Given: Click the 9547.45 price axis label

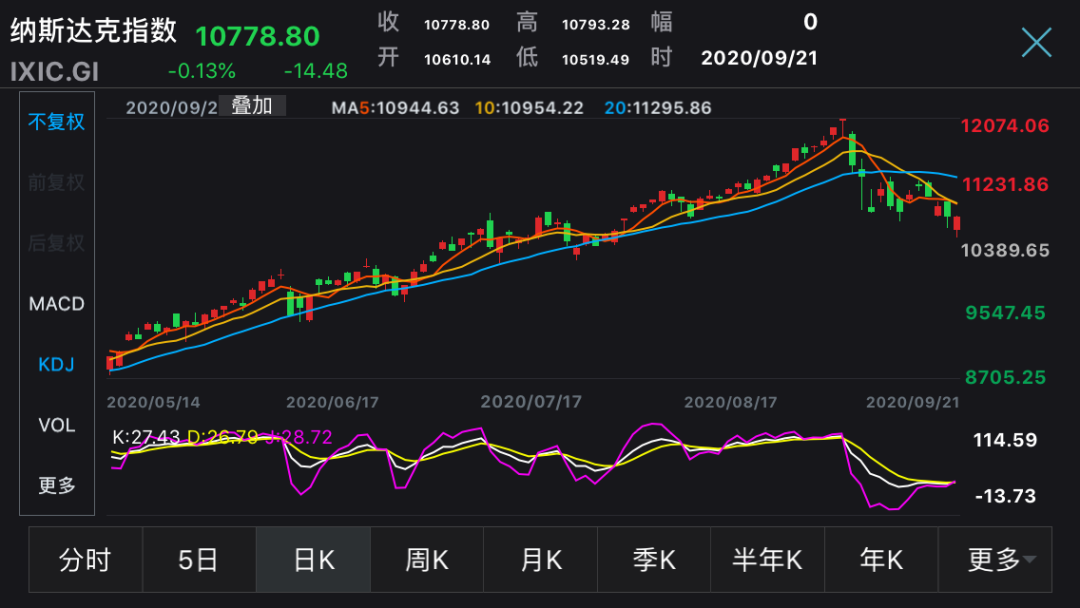Looking at the screenshot, I should 1006,313.
